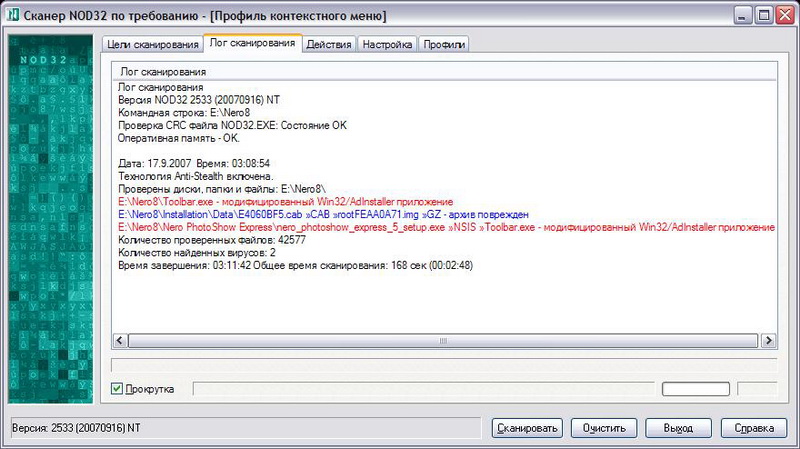This screenshot has width=800, height=449.
Task: Select the line Проверка CRC файла NOD32.EXE
Action: pyautogui.click(x=232, y=126)
